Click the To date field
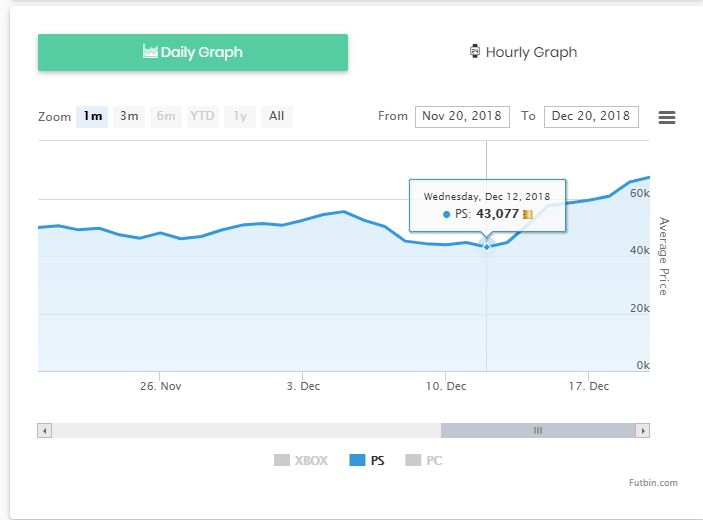The width and height of the screenshot is (703, 520). point(591,116)
